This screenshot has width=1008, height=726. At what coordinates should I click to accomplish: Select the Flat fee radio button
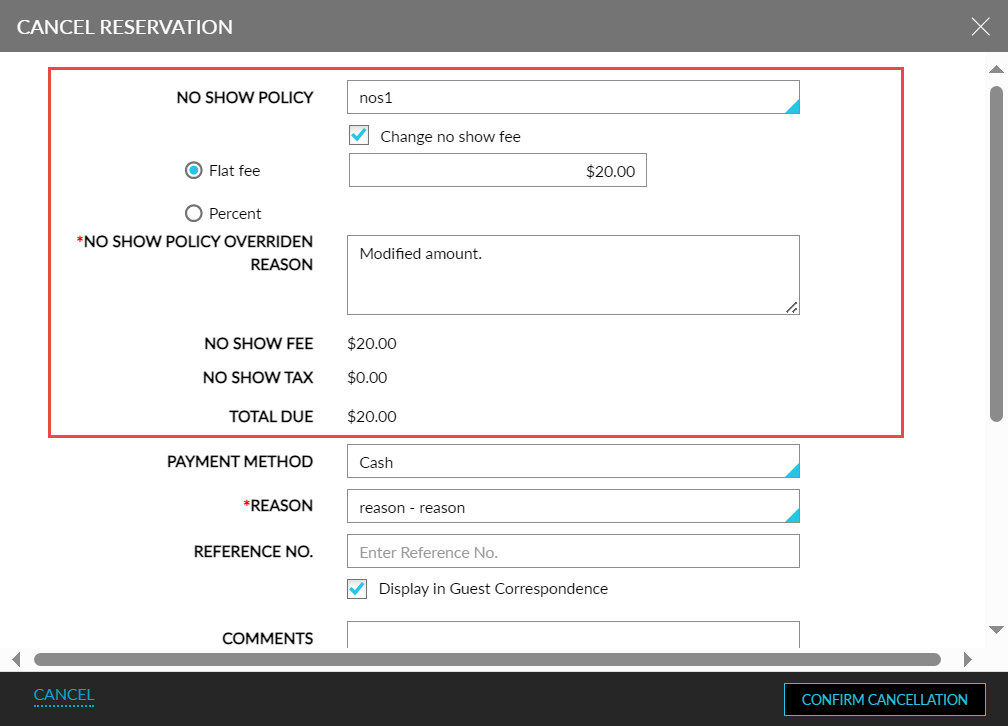pyautogui.click(x=194, y=170)
